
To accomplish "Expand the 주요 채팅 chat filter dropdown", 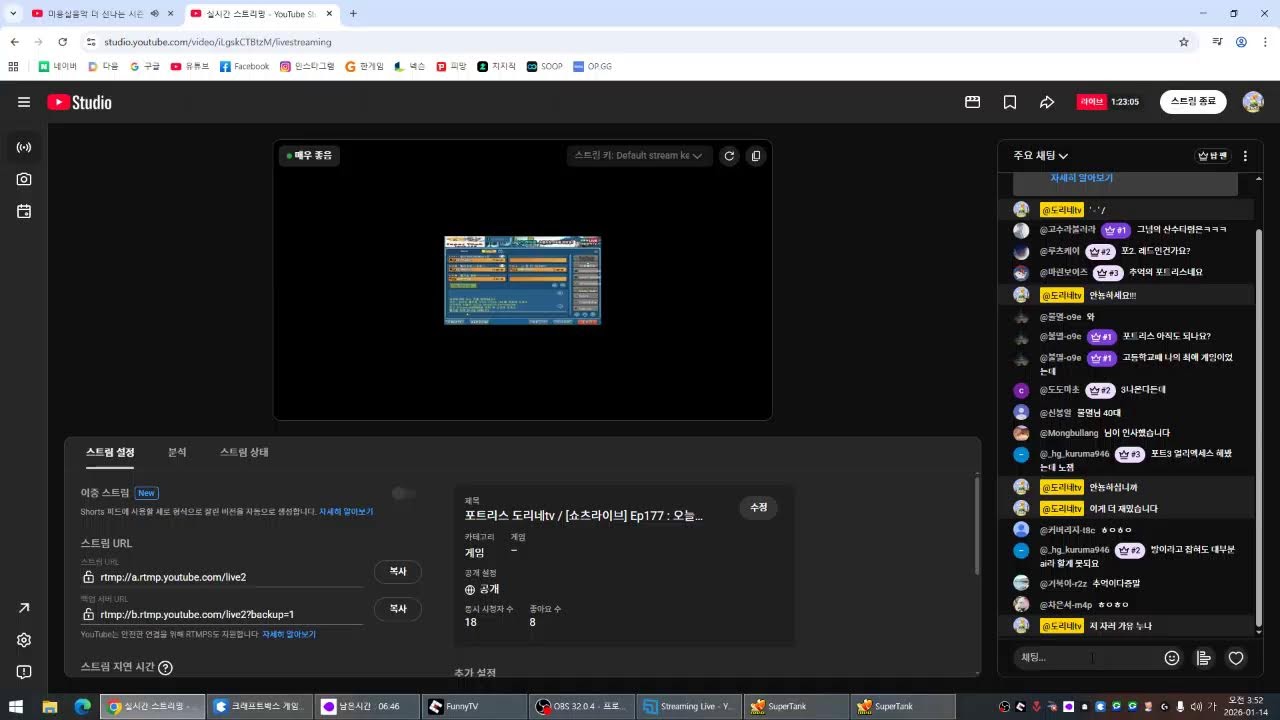I will [x=1041, y=156].
